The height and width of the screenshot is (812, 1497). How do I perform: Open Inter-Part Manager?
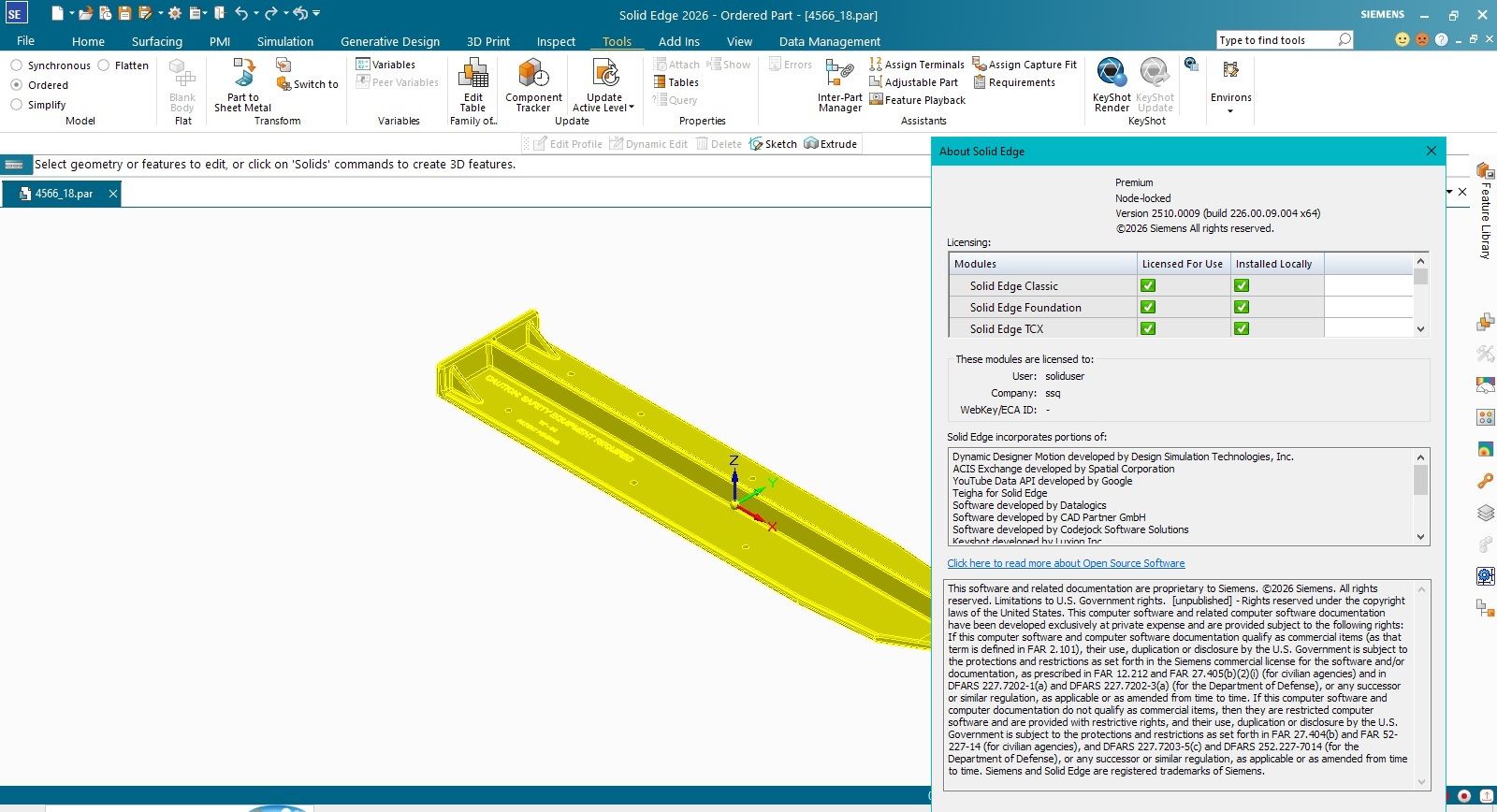[x=840, y=85]
